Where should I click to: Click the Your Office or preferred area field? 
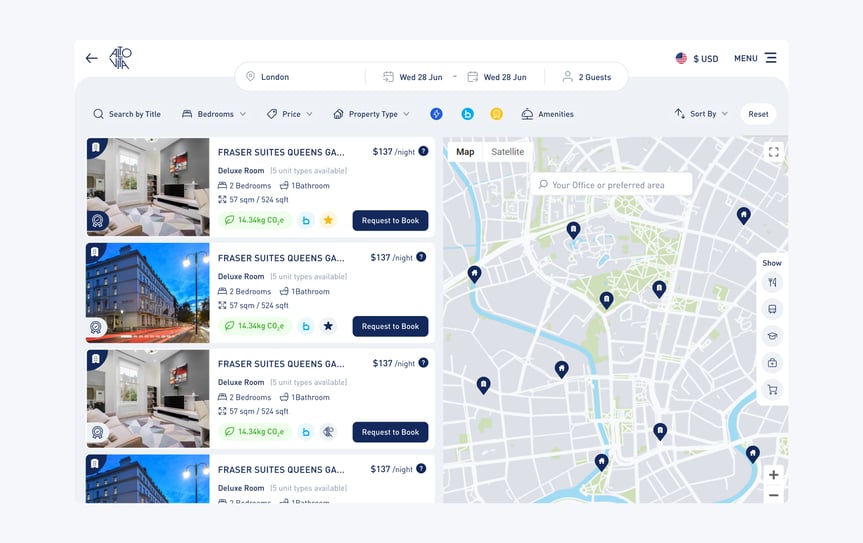pos(612,185)
